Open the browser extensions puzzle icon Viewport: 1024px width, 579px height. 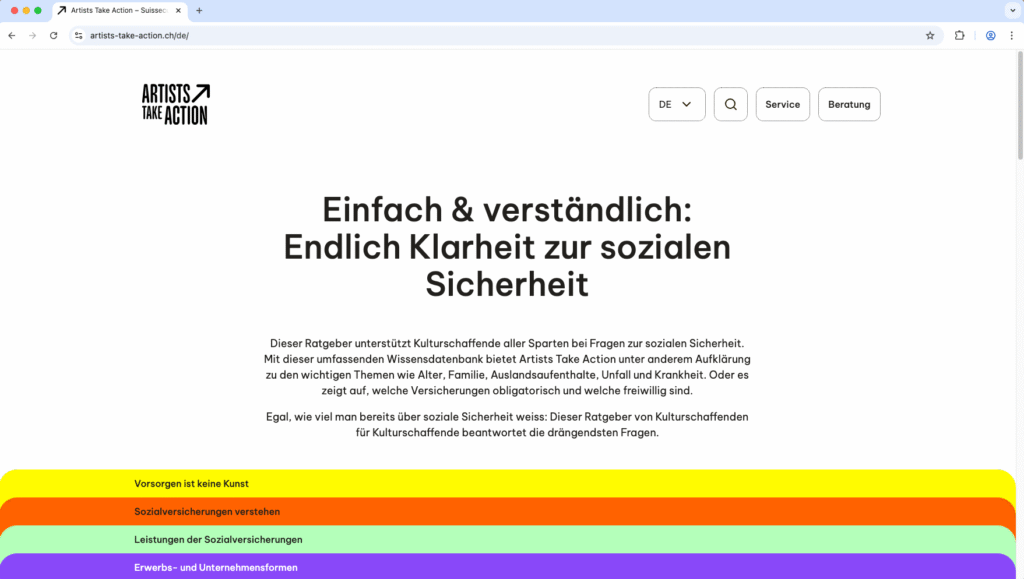[x=960, y=35]
